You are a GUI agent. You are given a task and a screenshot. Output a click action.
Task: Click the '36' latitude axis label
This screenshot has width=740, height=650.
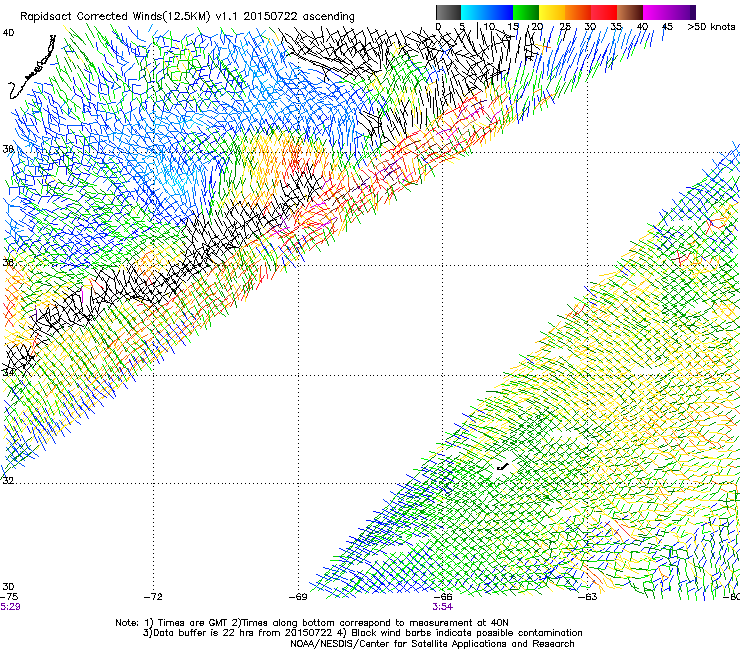pos(8,262)
